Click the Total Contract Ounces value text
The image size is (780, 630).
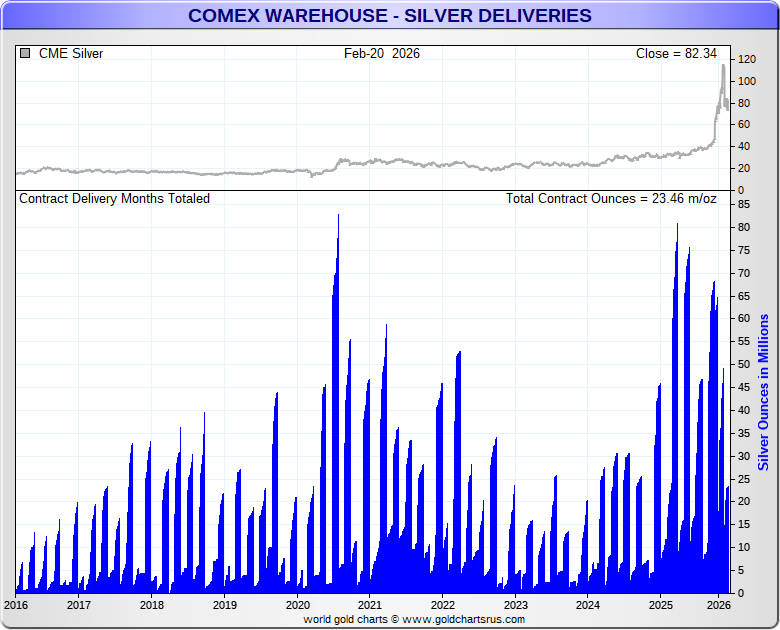coord(611,199)
